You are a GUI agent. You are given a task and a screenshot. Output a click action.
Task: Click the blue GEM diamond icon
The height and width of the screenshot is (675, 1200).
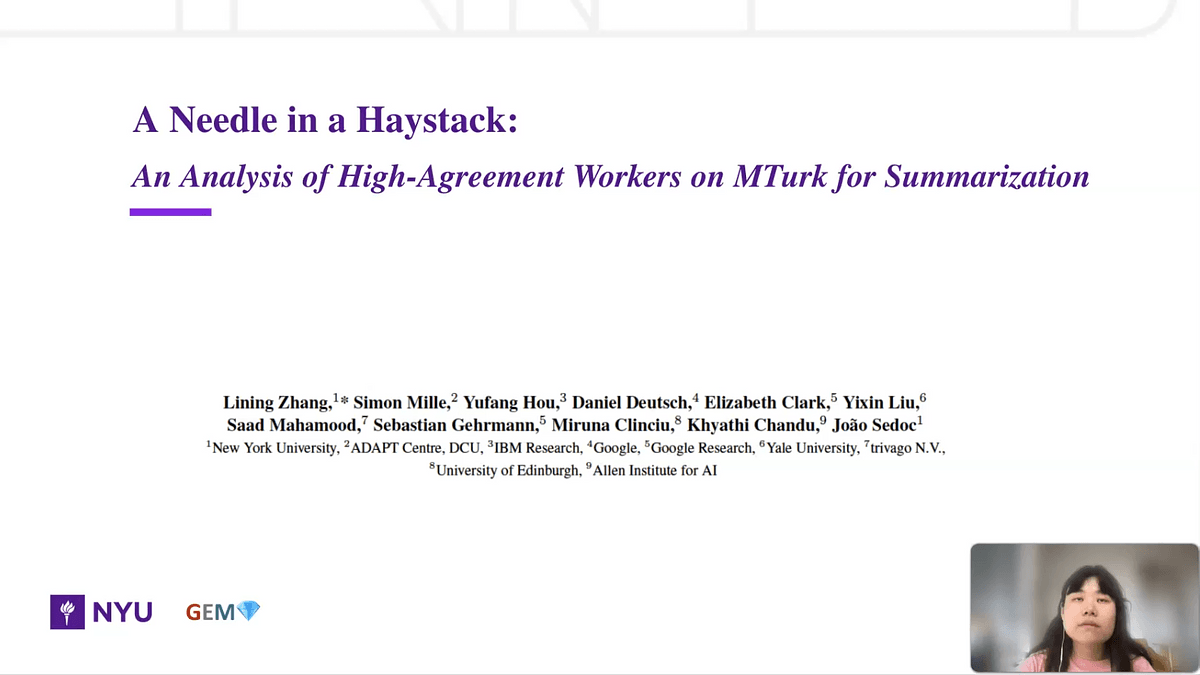click(x=248, y=610)
